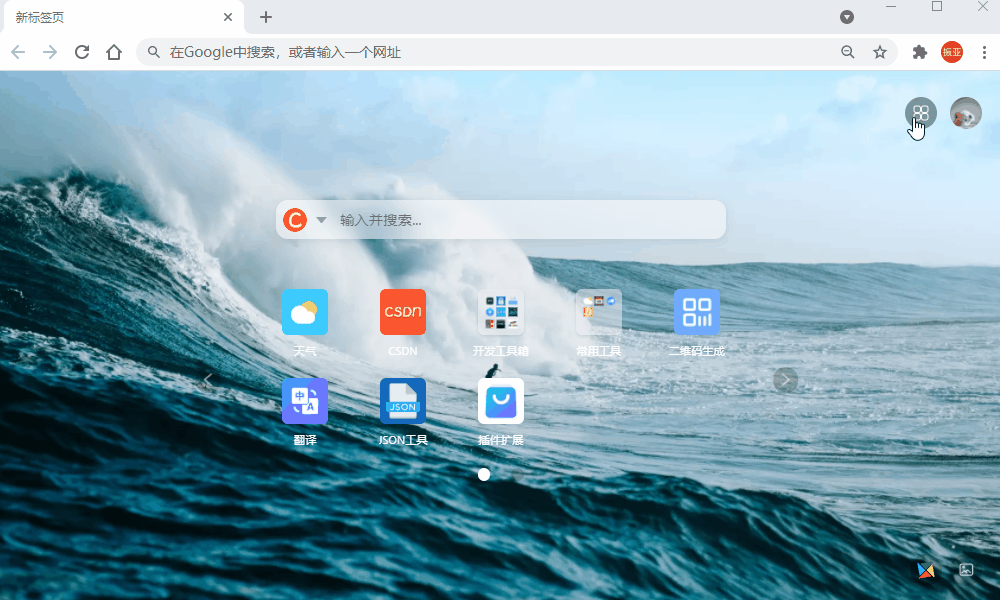
Task: Bookmark the page with the star
Action: pyautogui.click(x=879, y=51)
